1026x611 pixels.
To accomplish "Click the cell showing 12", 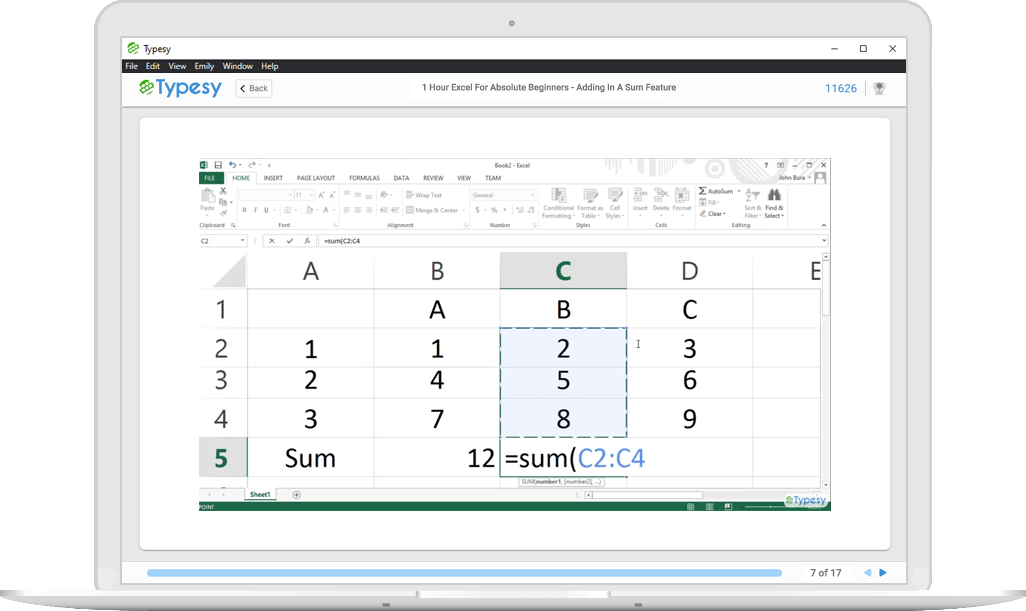I will click(437, 458).
